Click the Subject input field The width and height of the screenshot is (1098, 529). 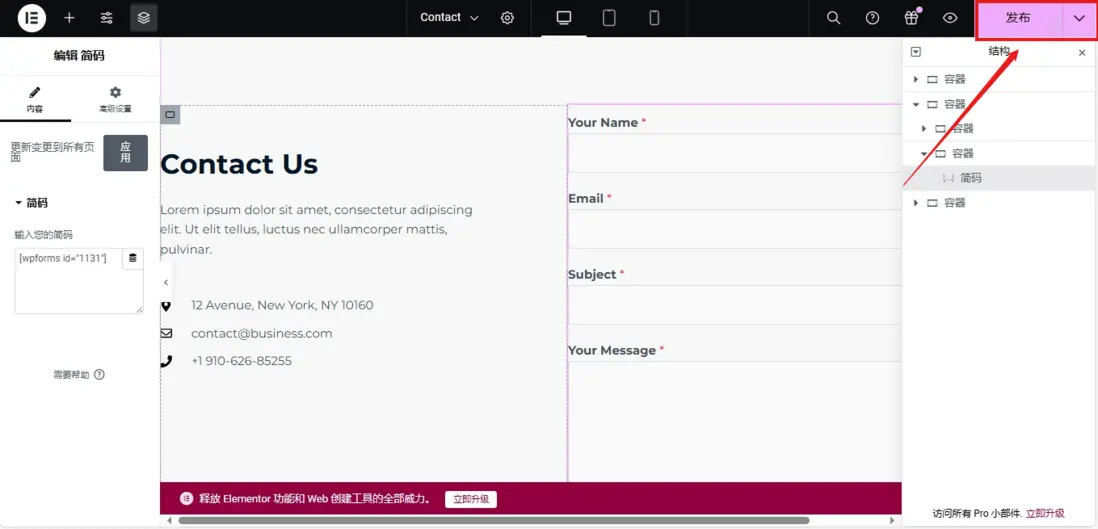coord(735,305)
